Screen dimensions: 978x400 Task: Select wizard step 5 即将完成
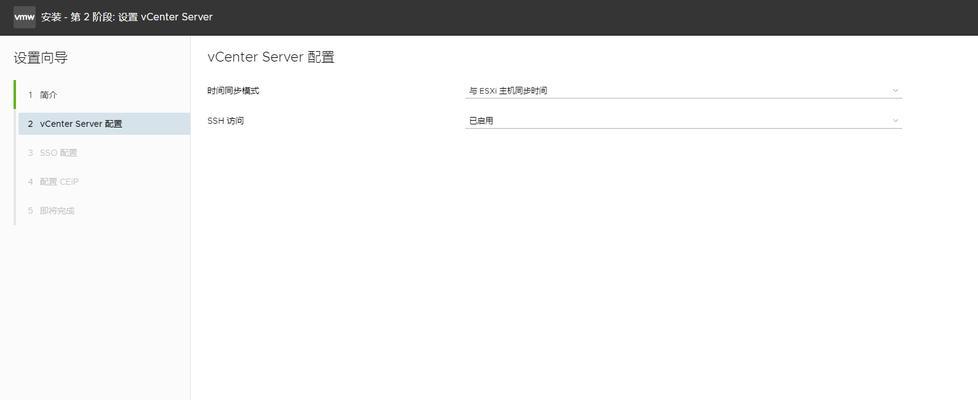pos(104,211)
